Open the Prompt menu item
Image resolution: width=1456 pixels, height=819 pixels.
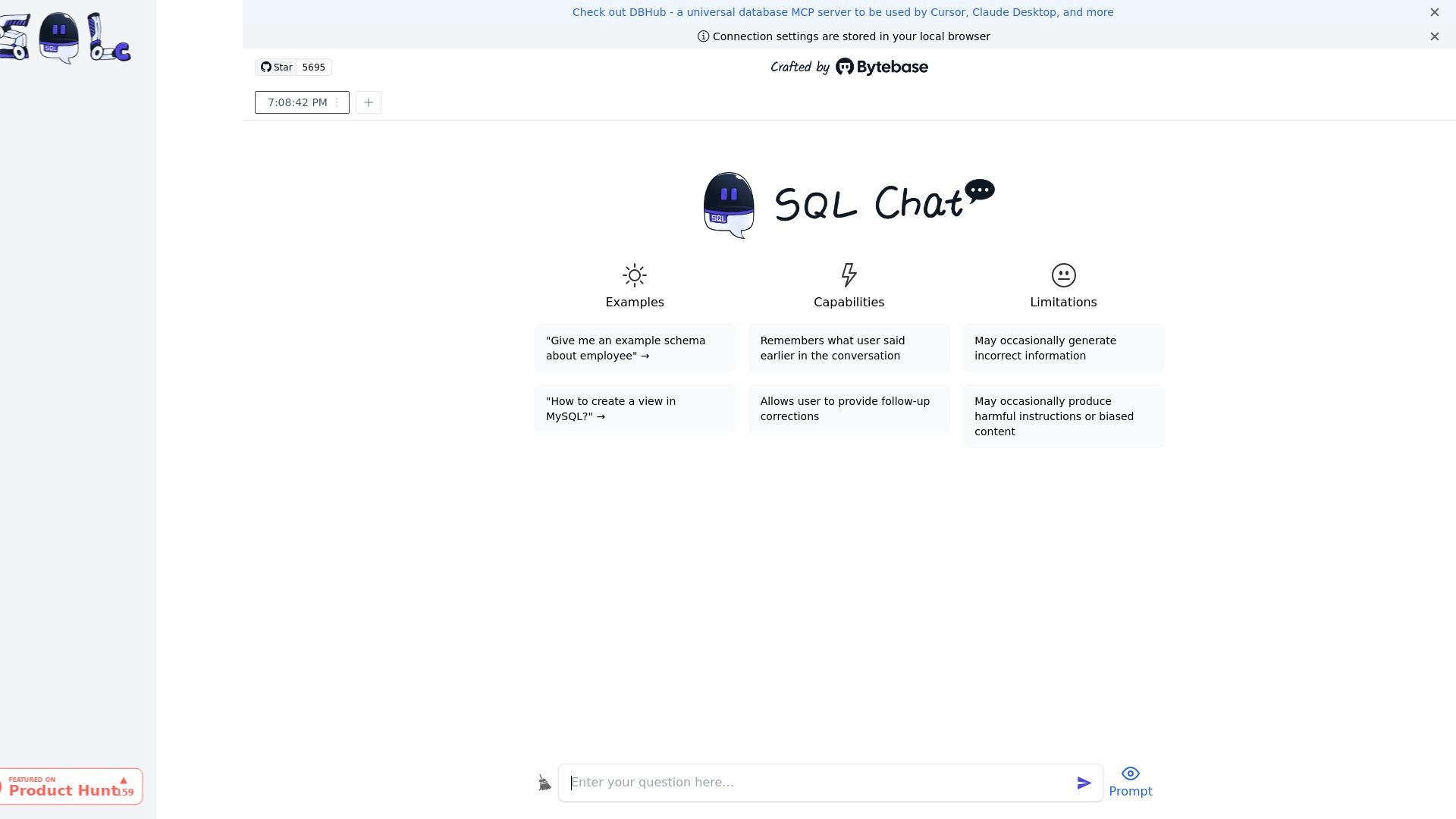coord(1131,791)
